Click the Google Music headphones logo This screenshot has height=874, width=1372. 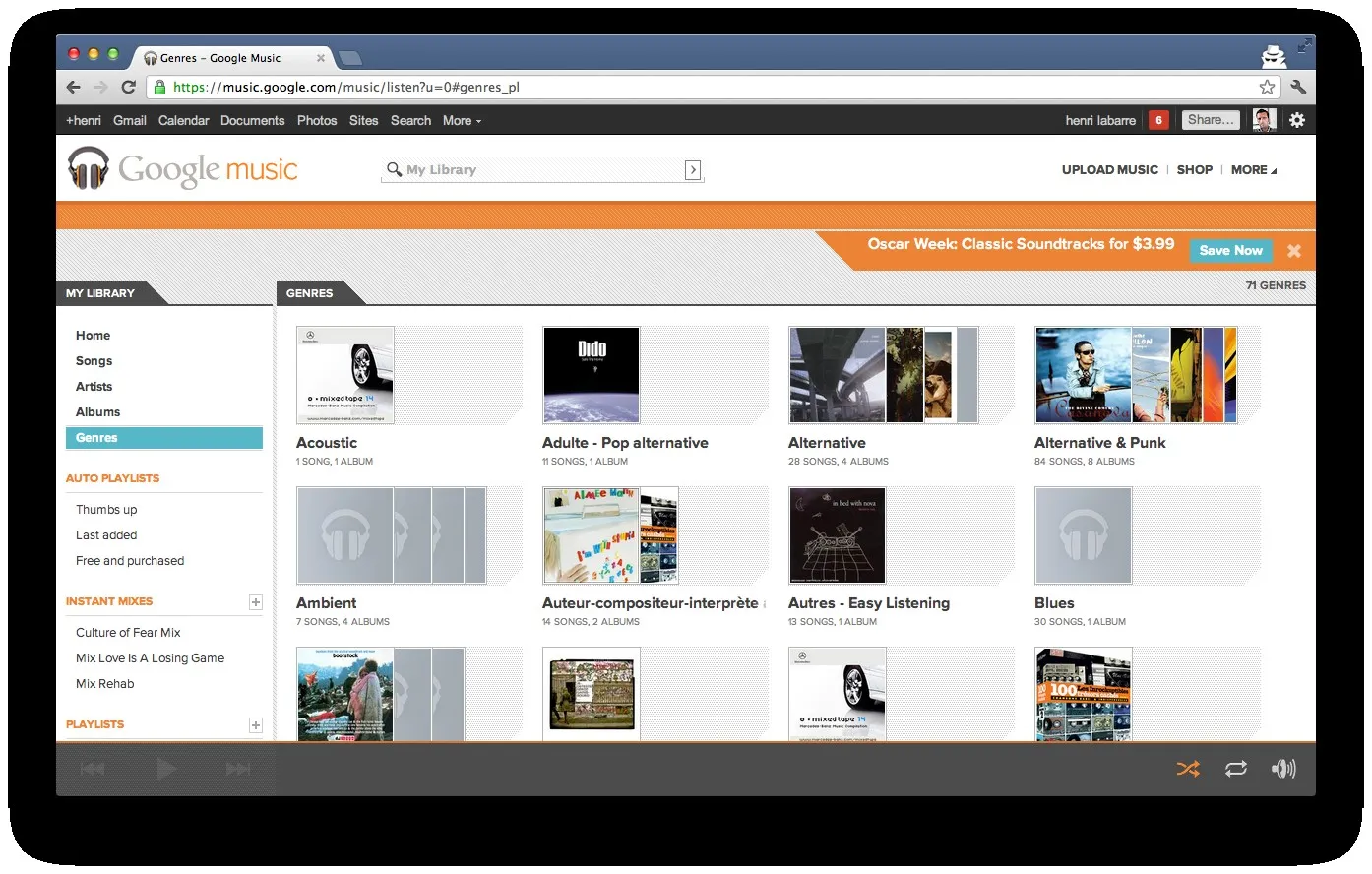coord(88,168)
